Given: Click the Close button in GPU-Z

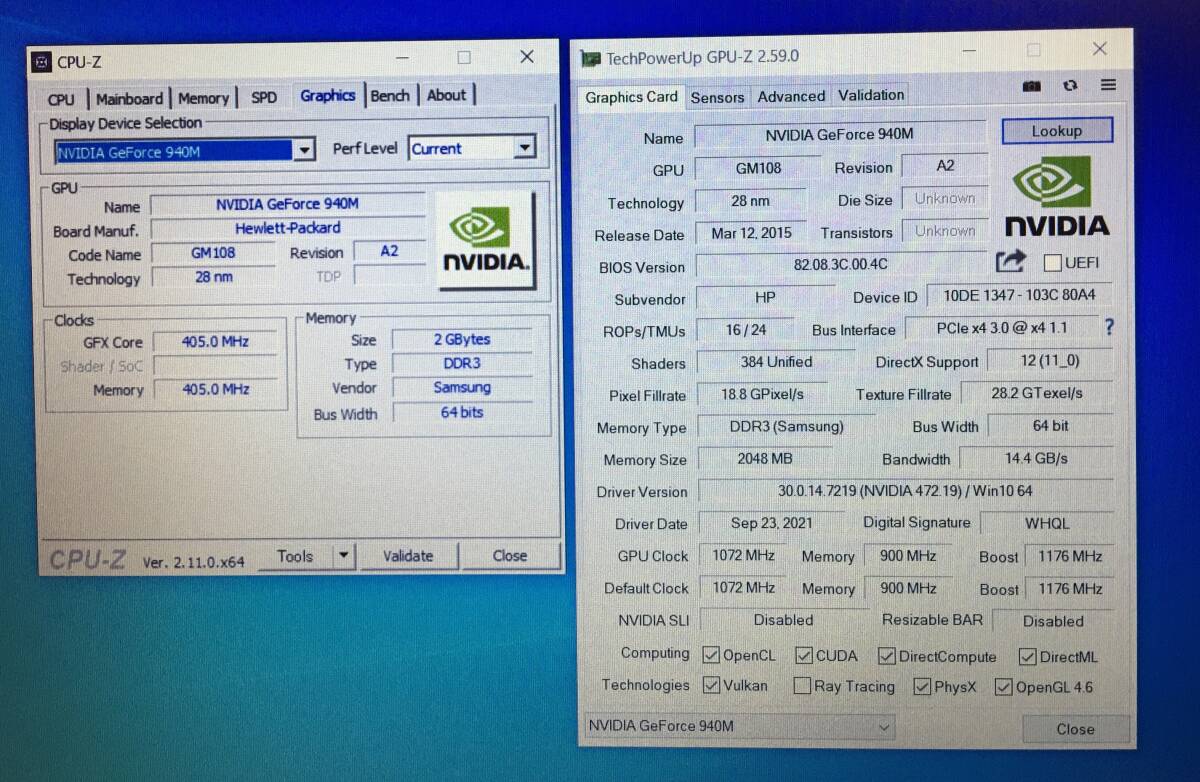Looking at the screenshot, I should pos(1075,729).
